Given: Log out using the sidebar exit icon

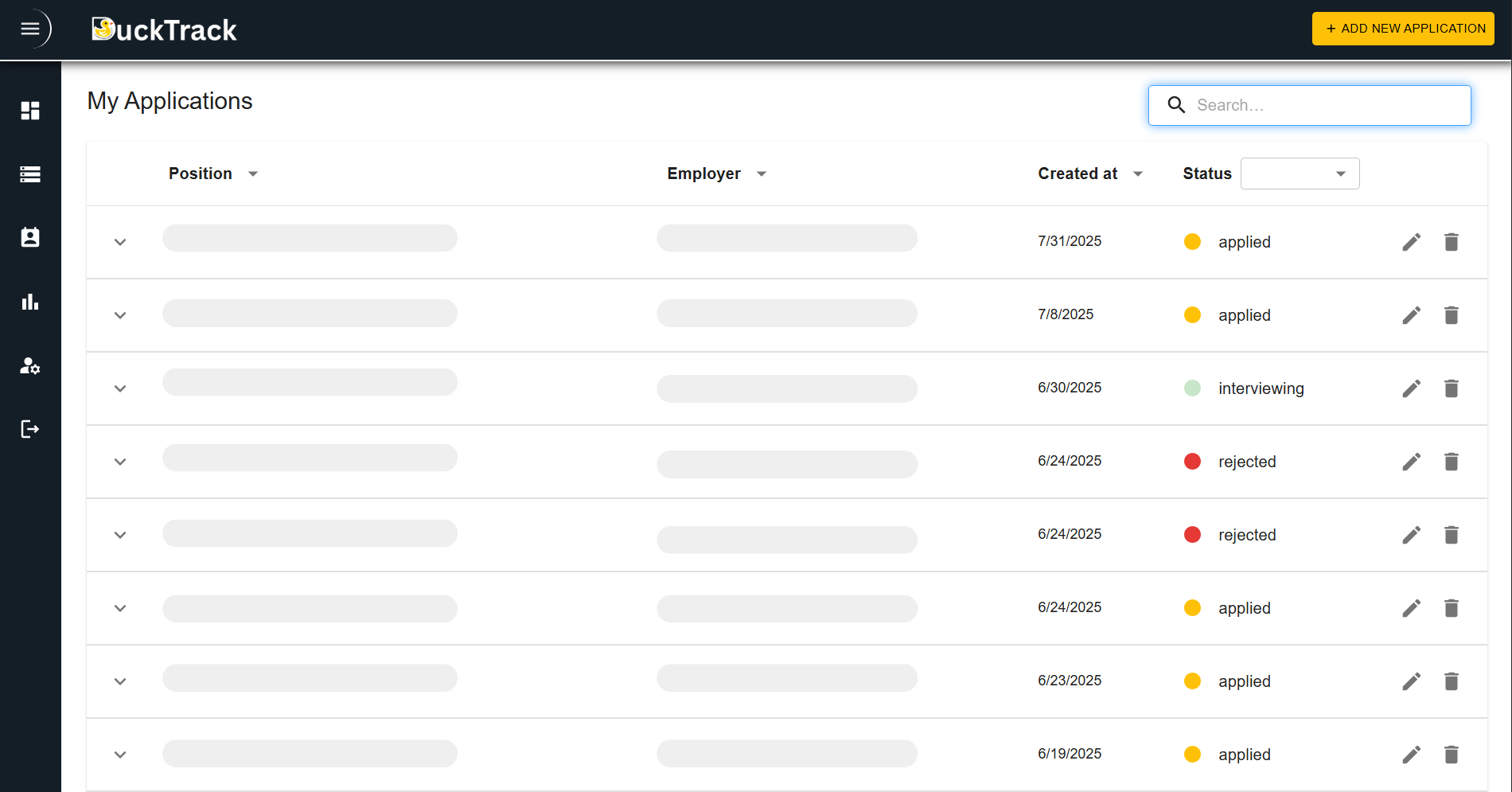Looking at the screenshot, I should [30, 429].
